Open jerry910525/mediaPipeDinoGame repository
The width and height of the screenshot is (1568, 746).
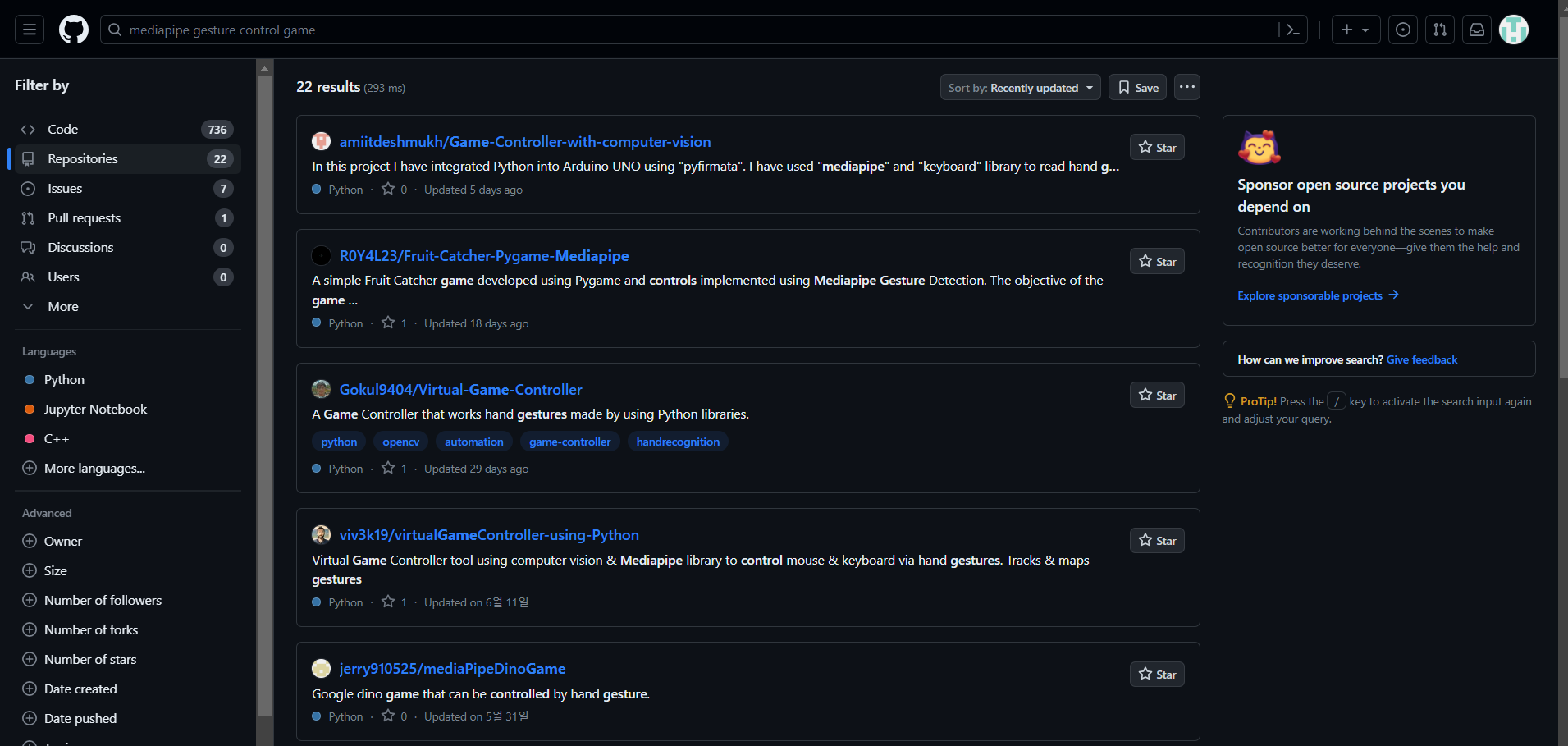click(x=453, y=669)
